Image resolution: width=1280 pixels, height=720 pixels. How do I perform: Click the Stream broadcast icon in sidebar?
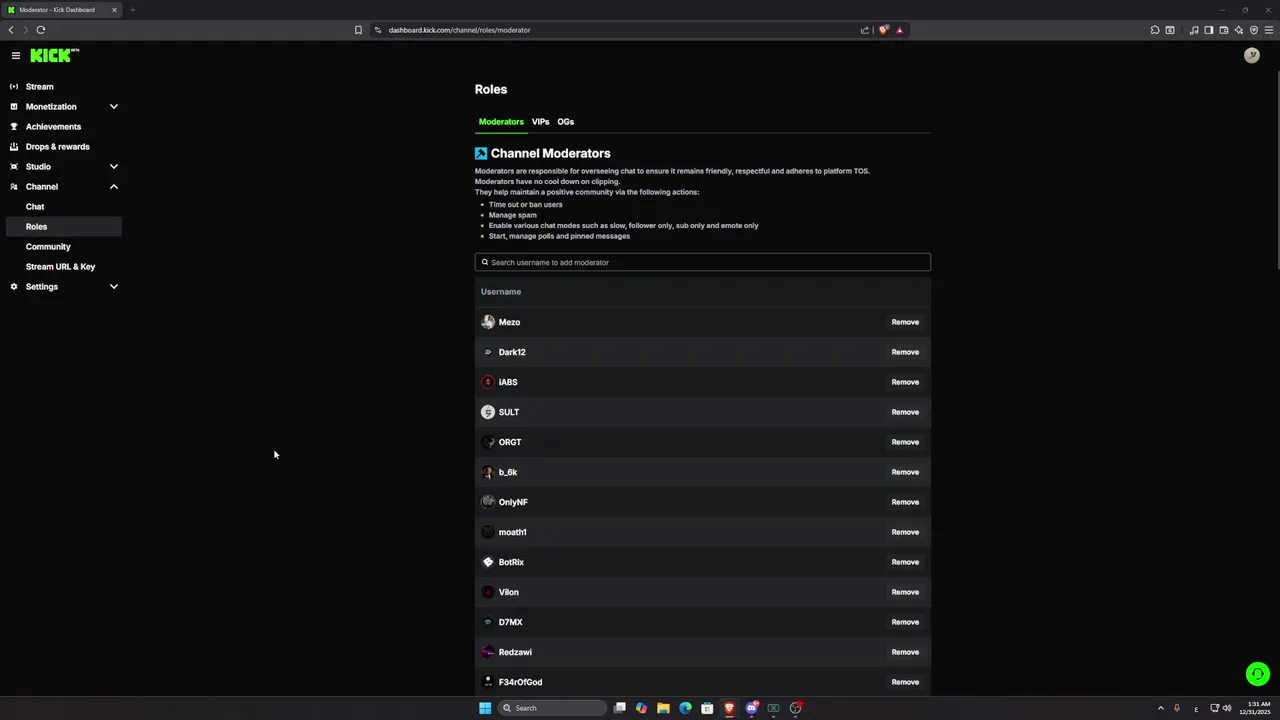pyautogui.click(x=14, y=87)
